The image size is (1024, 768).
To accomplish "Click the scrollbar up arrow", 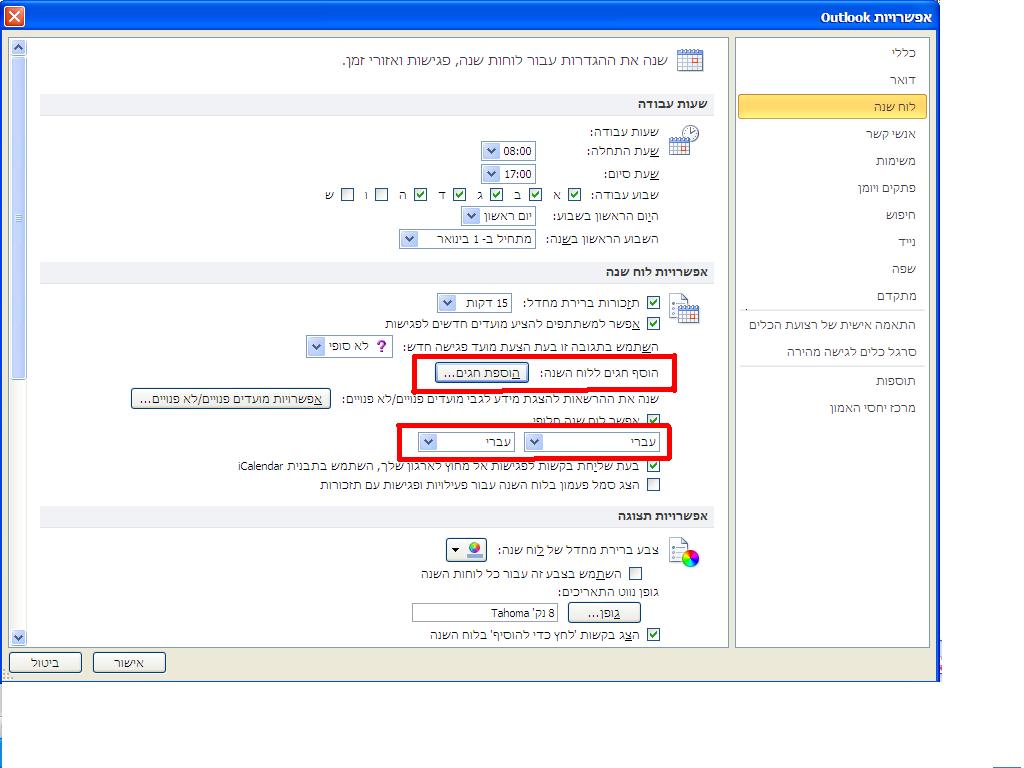I will pyautogui.click(x=18, y=47).
